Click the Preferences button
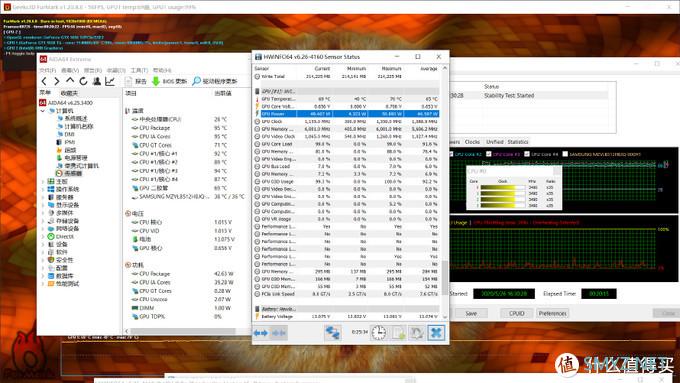This screenshot has height=383, width=680. click(x=552, y=313)
